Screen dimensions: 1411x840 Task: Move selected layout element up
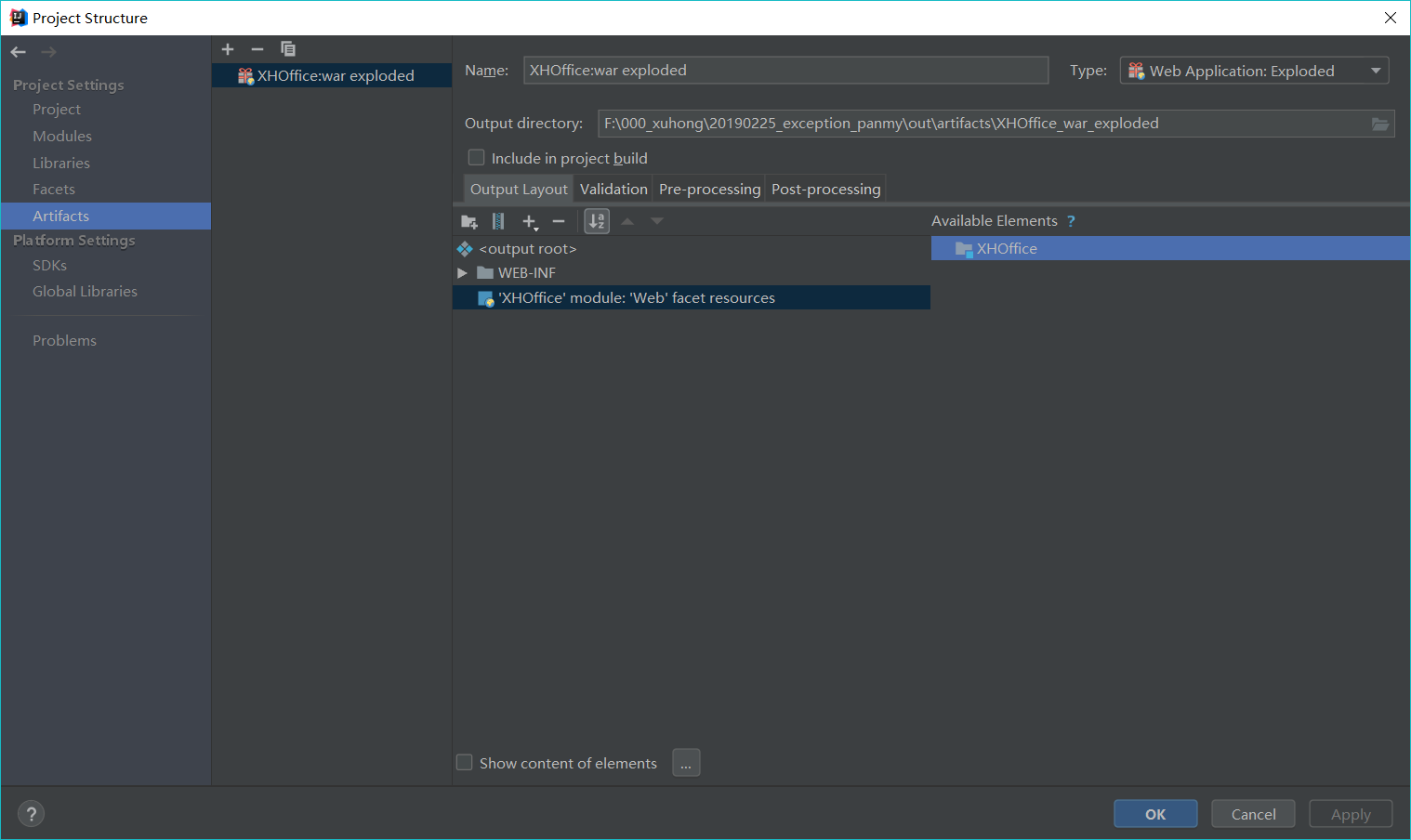point(627,221)
